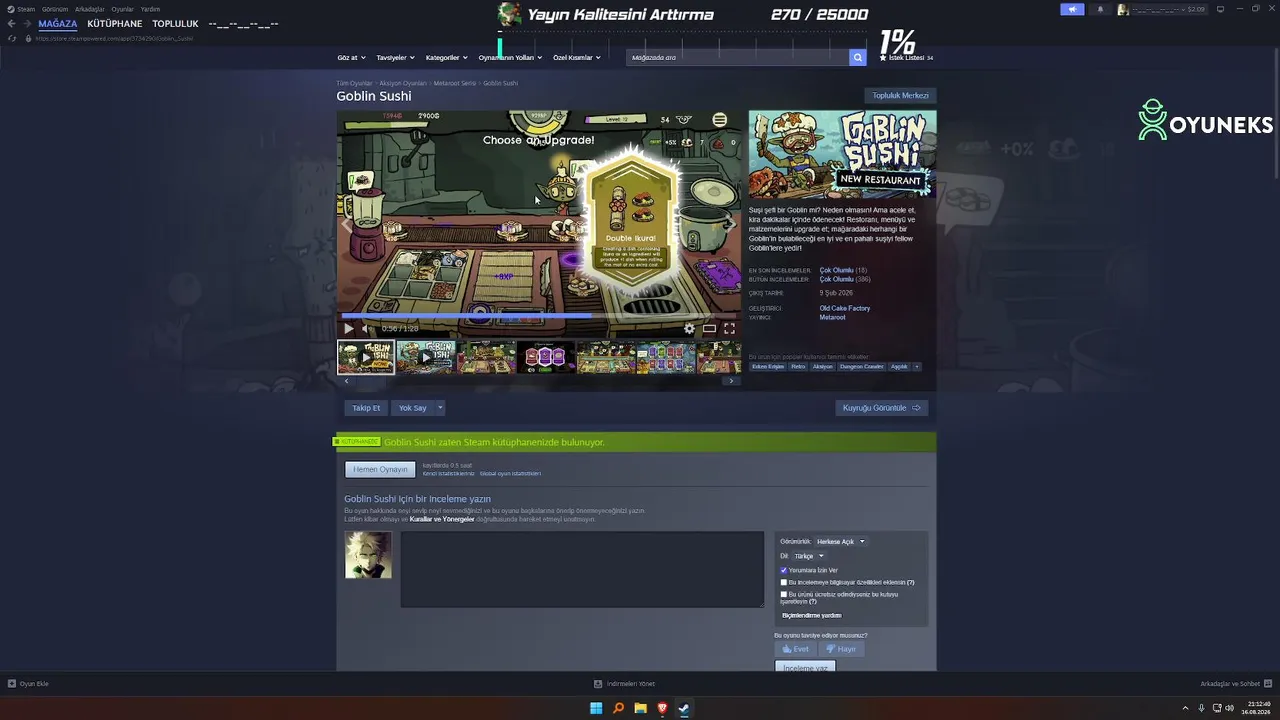1280x720 pixels.
Task: Open the Göz at dropdown
Action: pos(351,58)
